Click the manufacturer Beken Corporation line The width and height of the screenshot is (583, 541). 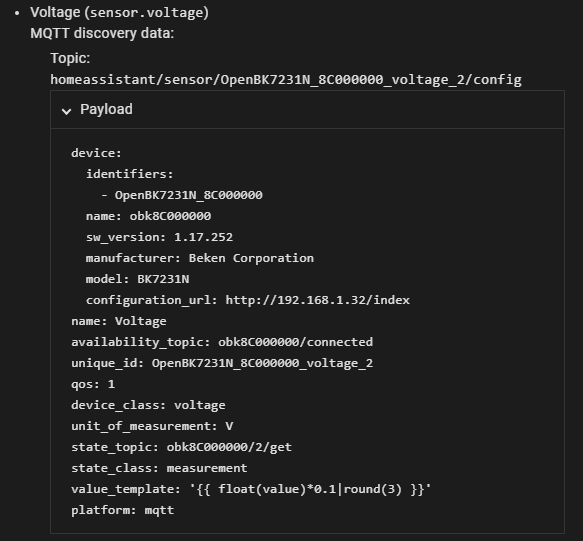pos(200,258)
